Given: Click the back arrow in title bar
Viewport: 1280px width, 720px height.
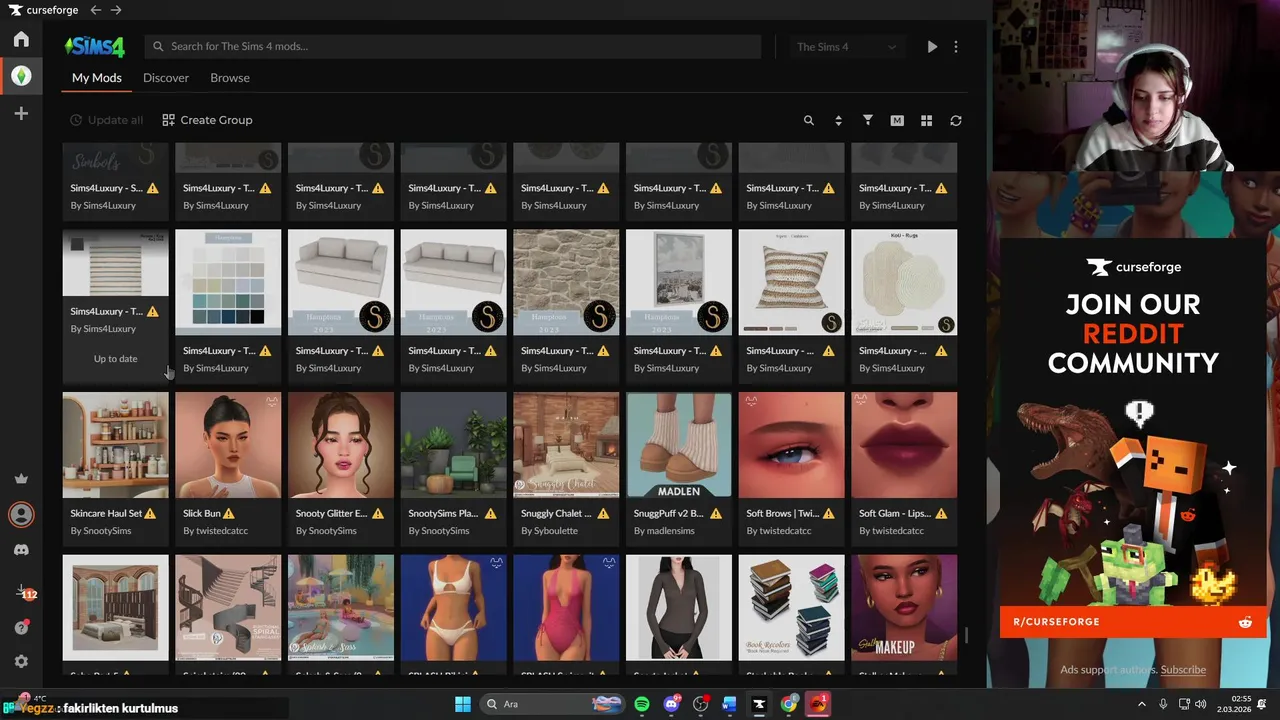Looking at the screenshot, I should click(x=96, y=10).
